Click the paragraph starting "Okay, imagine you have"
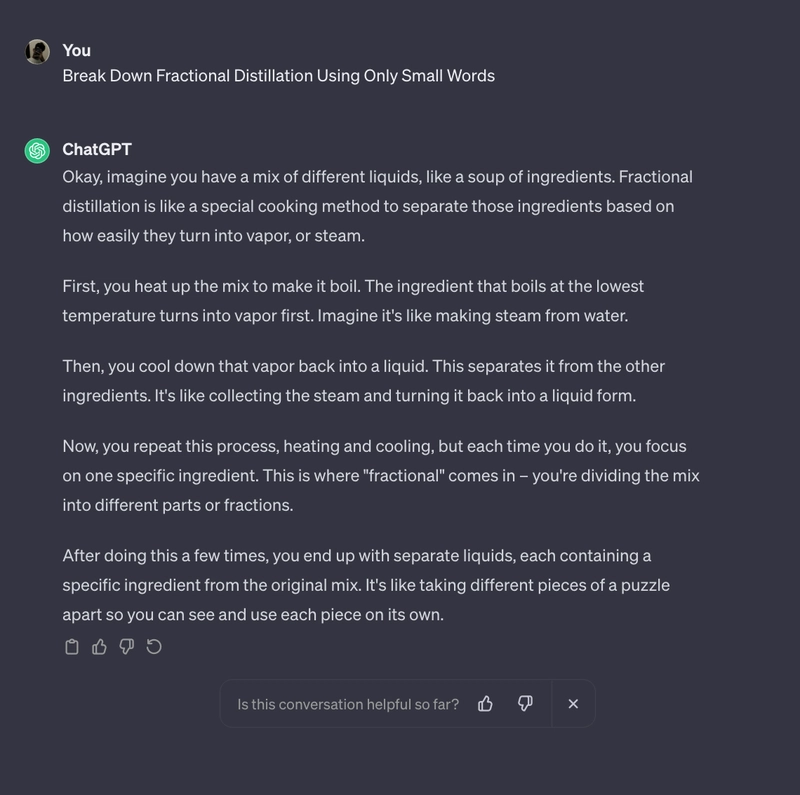The image size is (800, 795). pyautogui.click(x=378, y=206)
